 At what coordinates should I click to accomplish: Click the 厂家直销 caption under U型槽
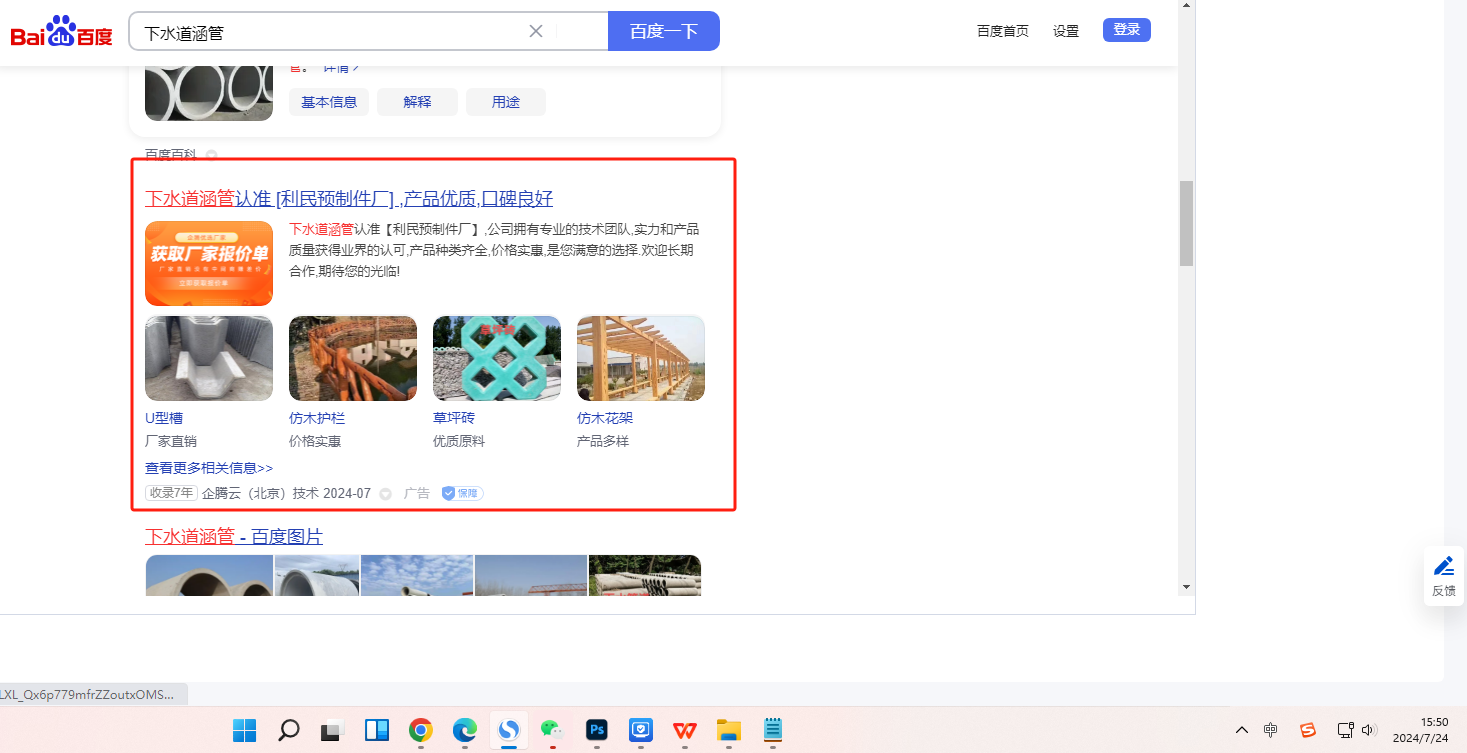coord(173,441)
